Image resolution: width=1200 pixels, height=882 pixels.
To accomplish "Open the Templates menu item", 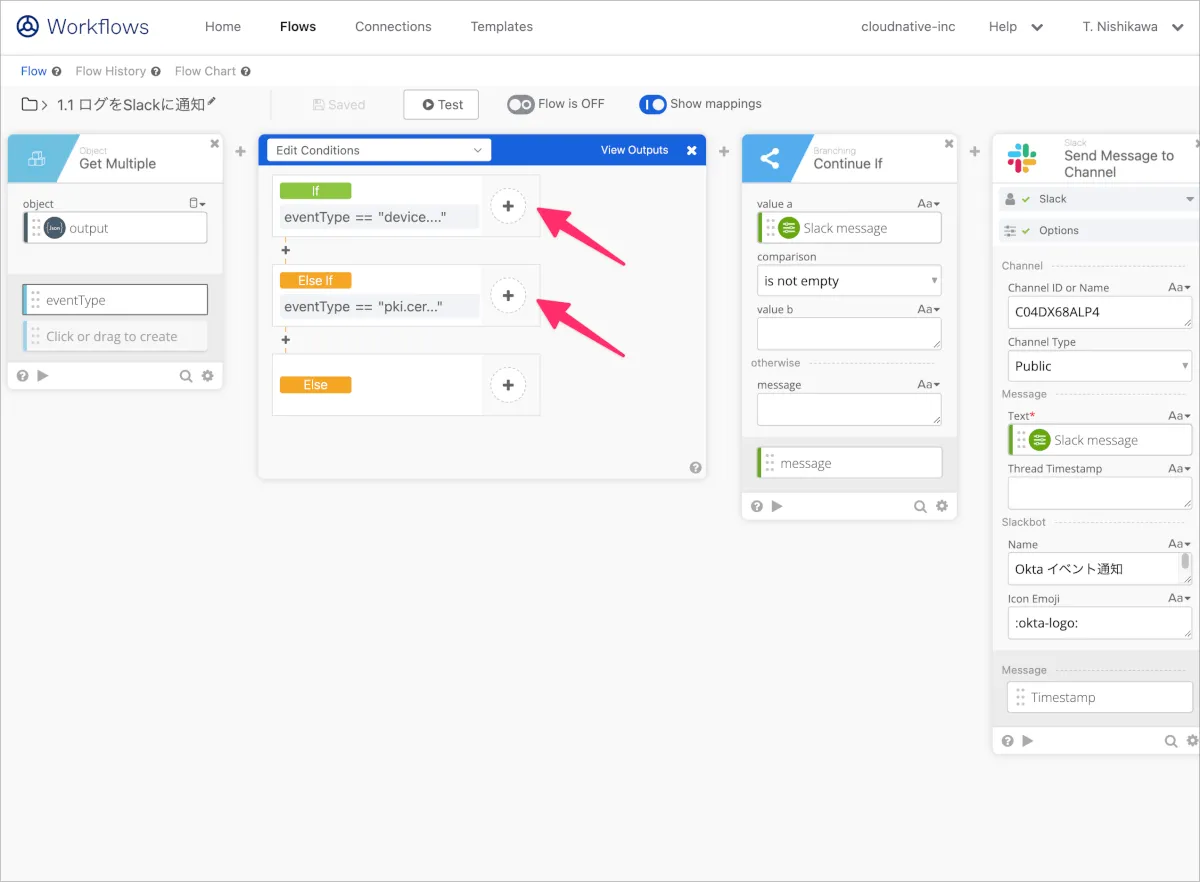I will [501, 27].
